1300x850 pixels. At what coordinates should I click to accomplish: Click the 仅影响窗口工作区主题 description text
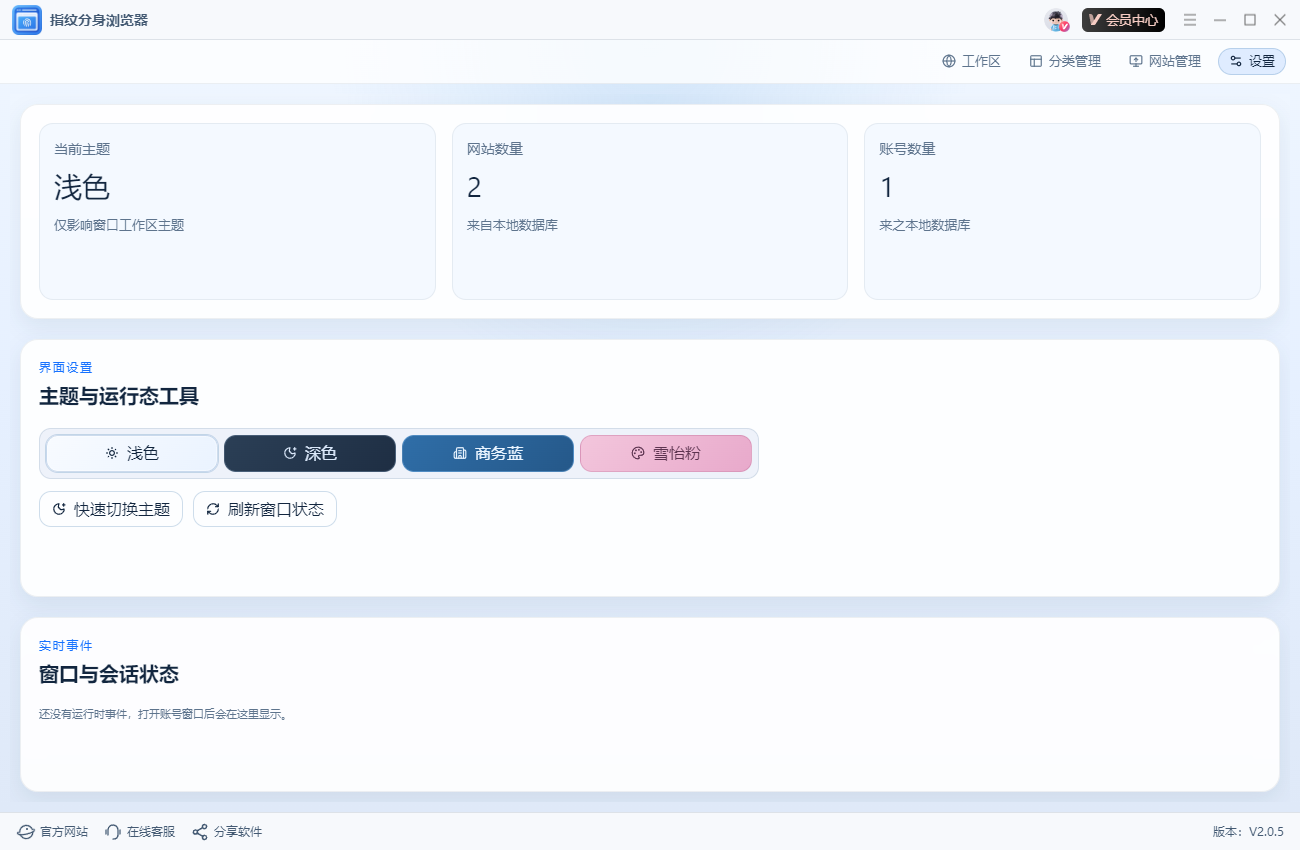point(119,225)
